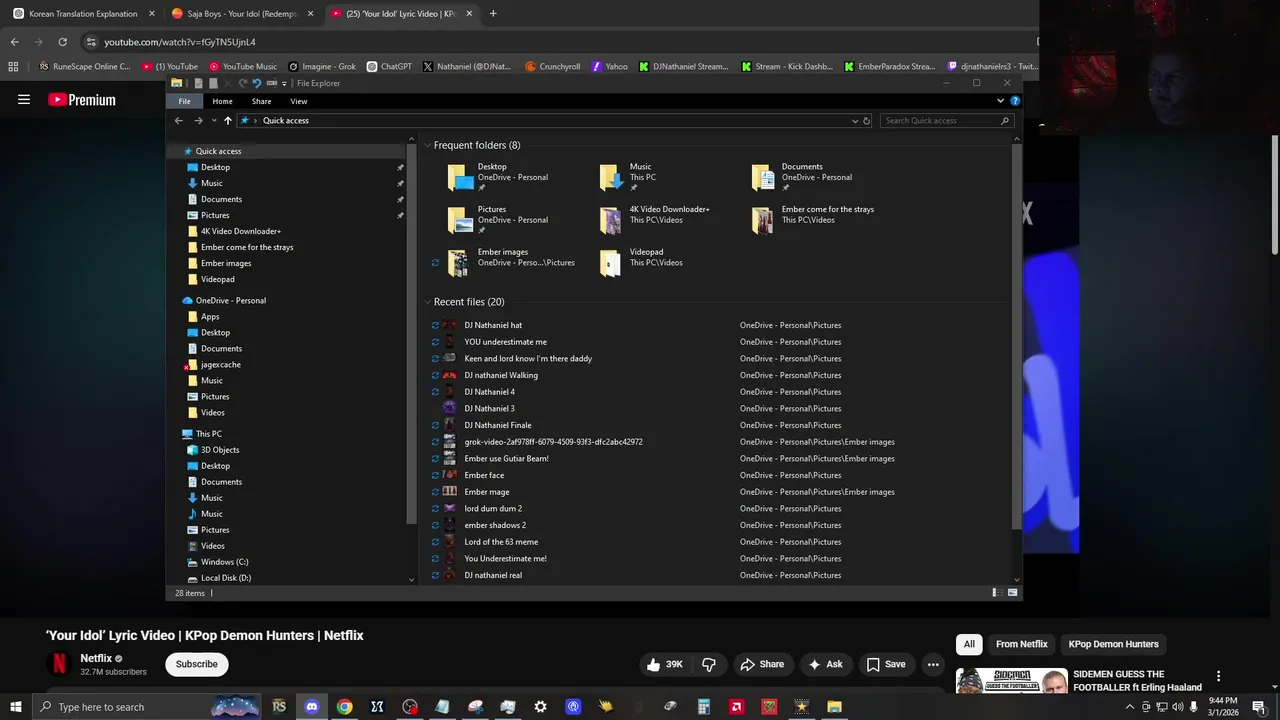Unpin Pictures from Quick access sidebar
Viewport: 1280px width, 720px height.
(x=400, y=215)
